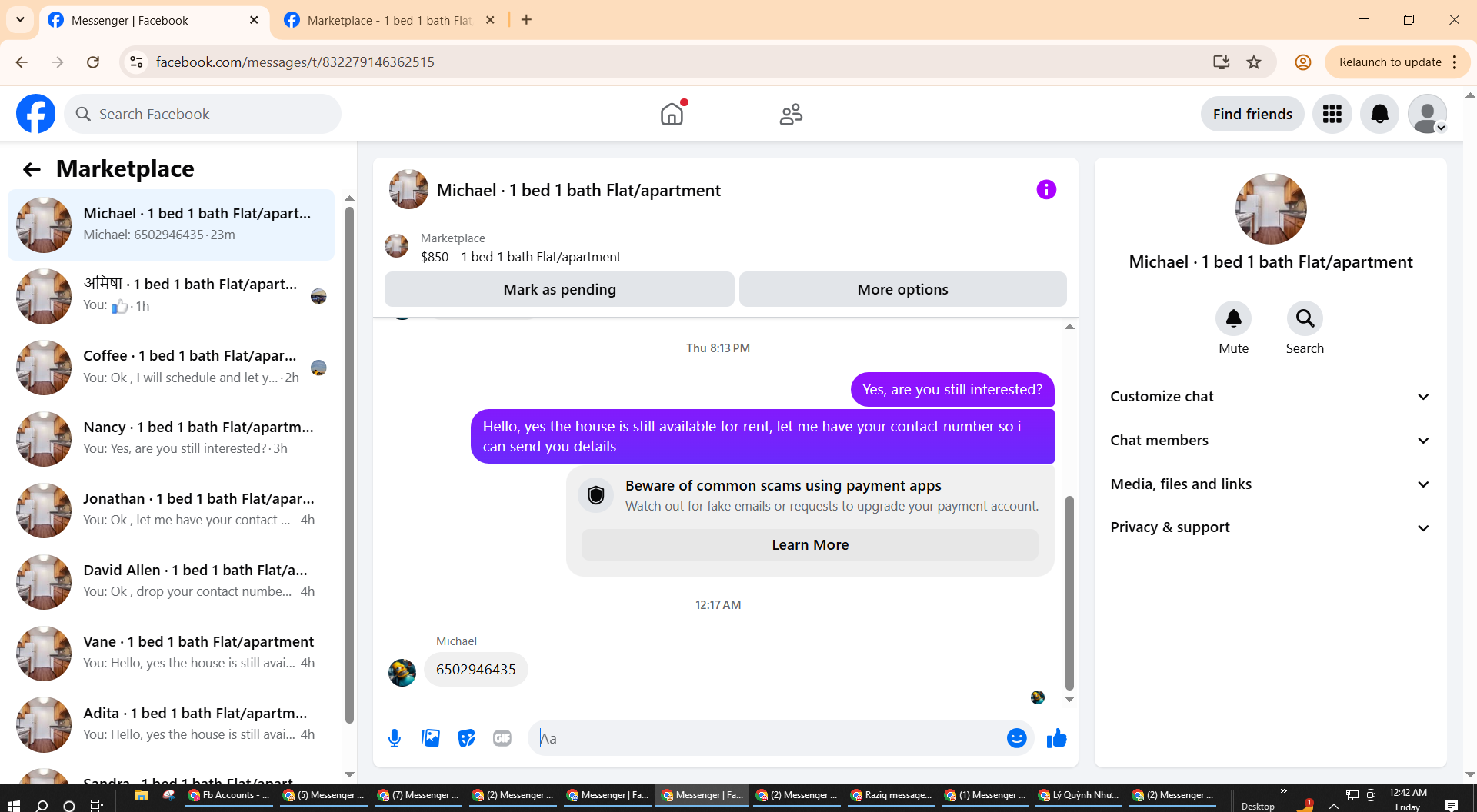The width and height of the screenshot is (1477, 812).
Task: Click the browser address bar URL
Action: (x=295, y=62)
